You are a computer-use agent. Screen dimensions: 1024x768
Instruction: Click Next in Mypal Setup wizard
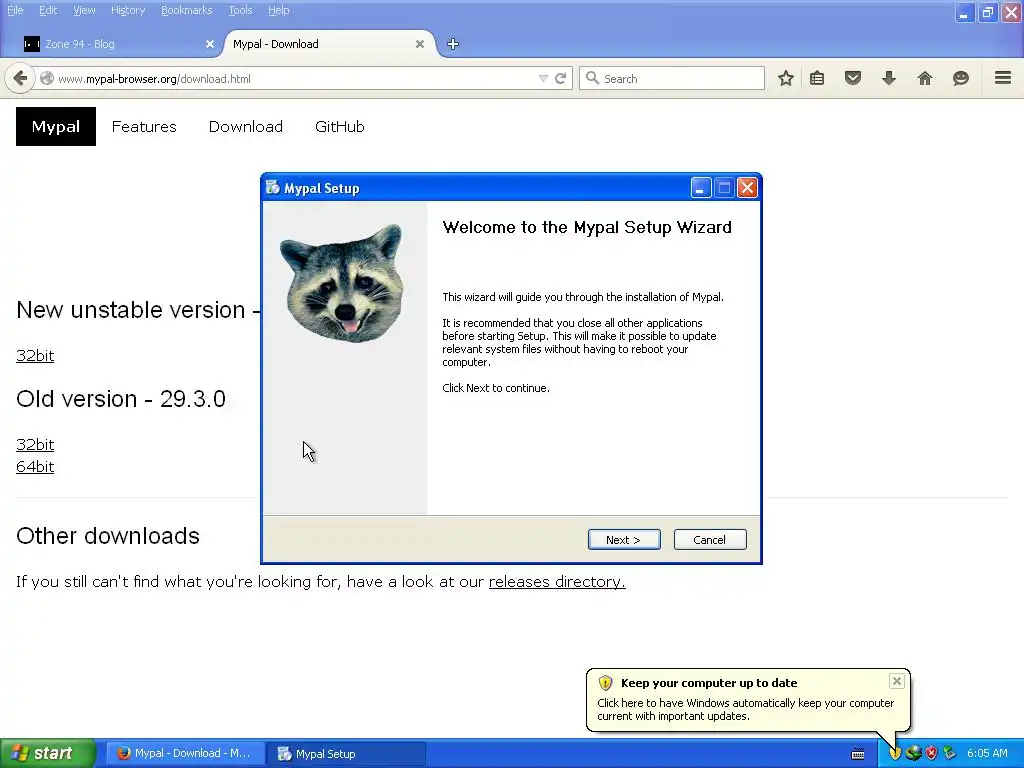624,539
